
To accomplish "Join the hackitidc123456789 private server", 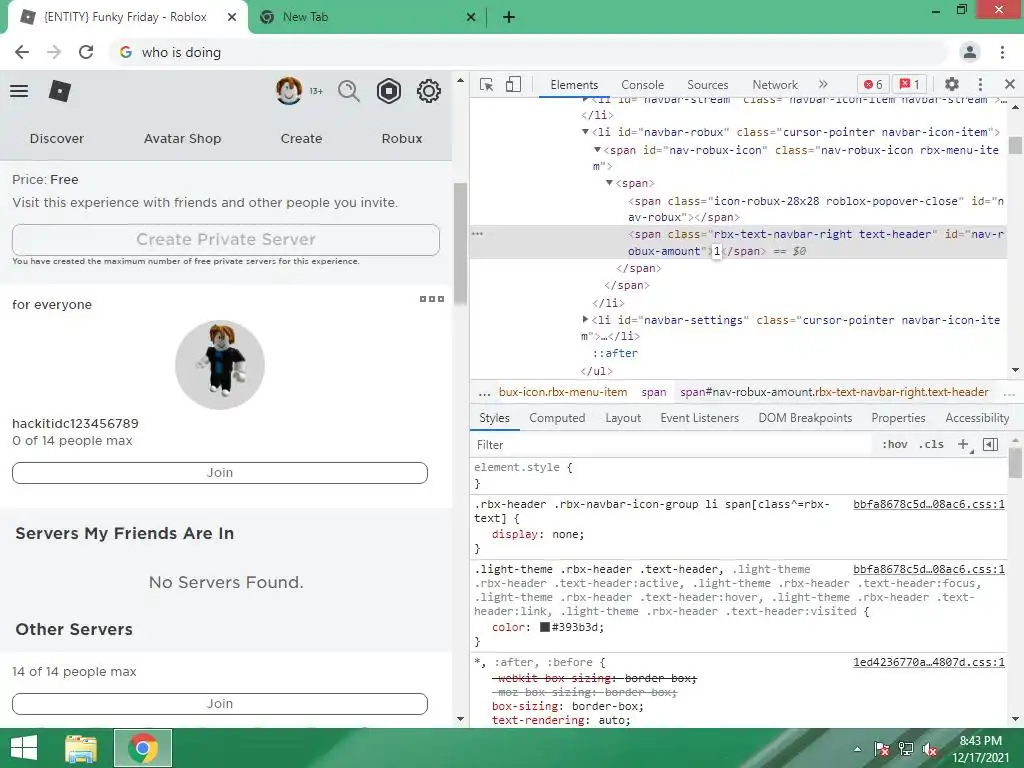I will pyautogui.click(x=220, y=473).
